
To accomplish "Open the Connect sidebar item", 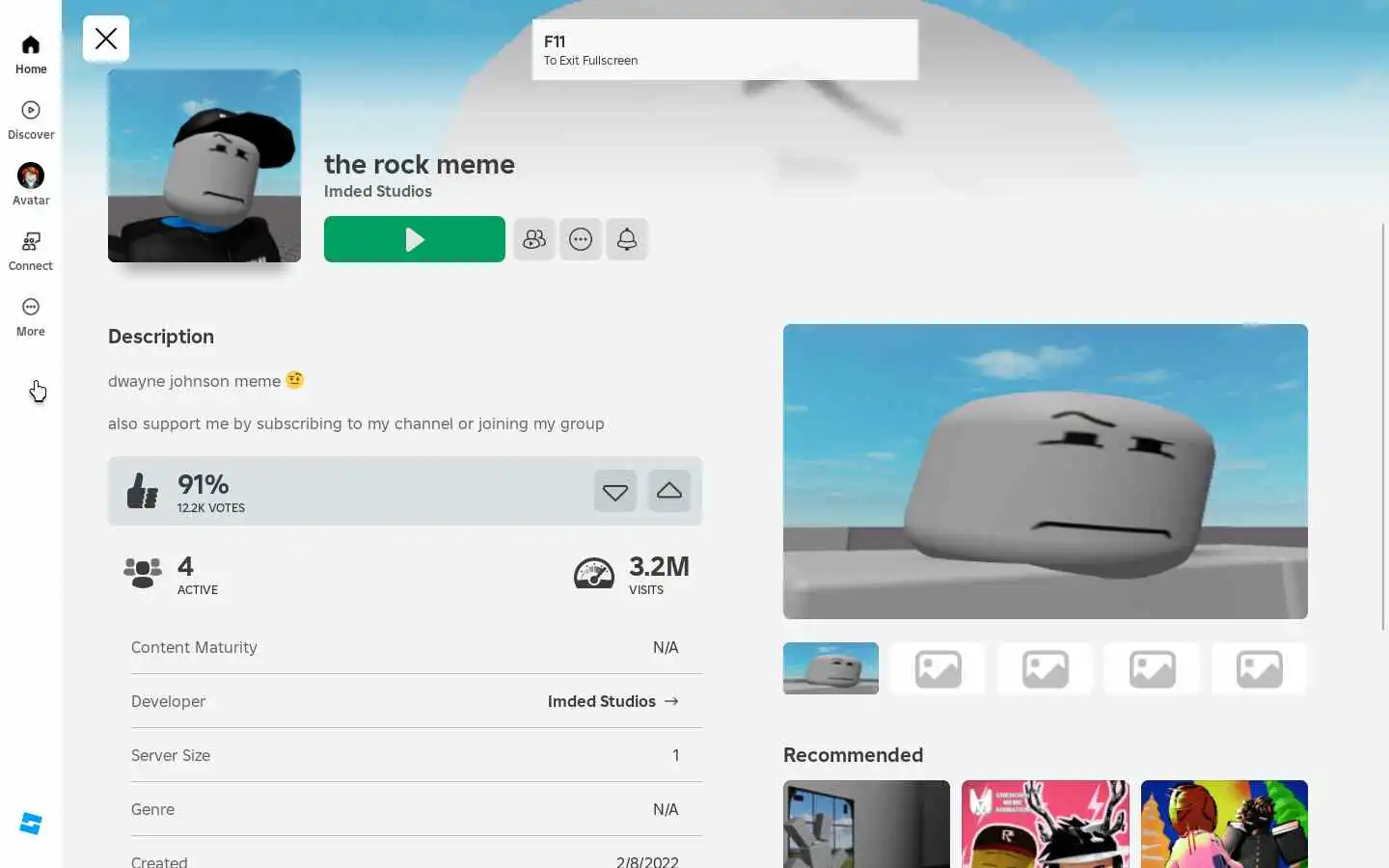I will point(31,252).
